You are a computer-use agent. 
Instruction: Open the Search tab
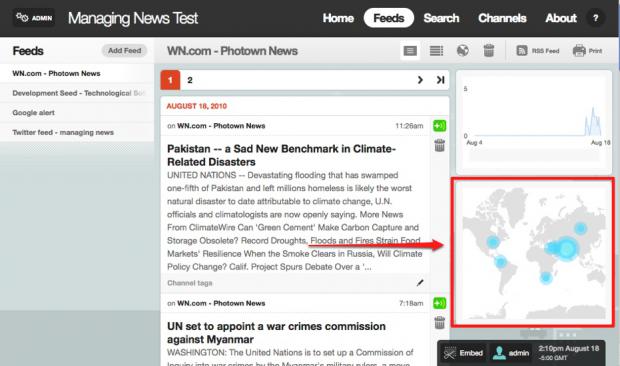tap(441, 18)
